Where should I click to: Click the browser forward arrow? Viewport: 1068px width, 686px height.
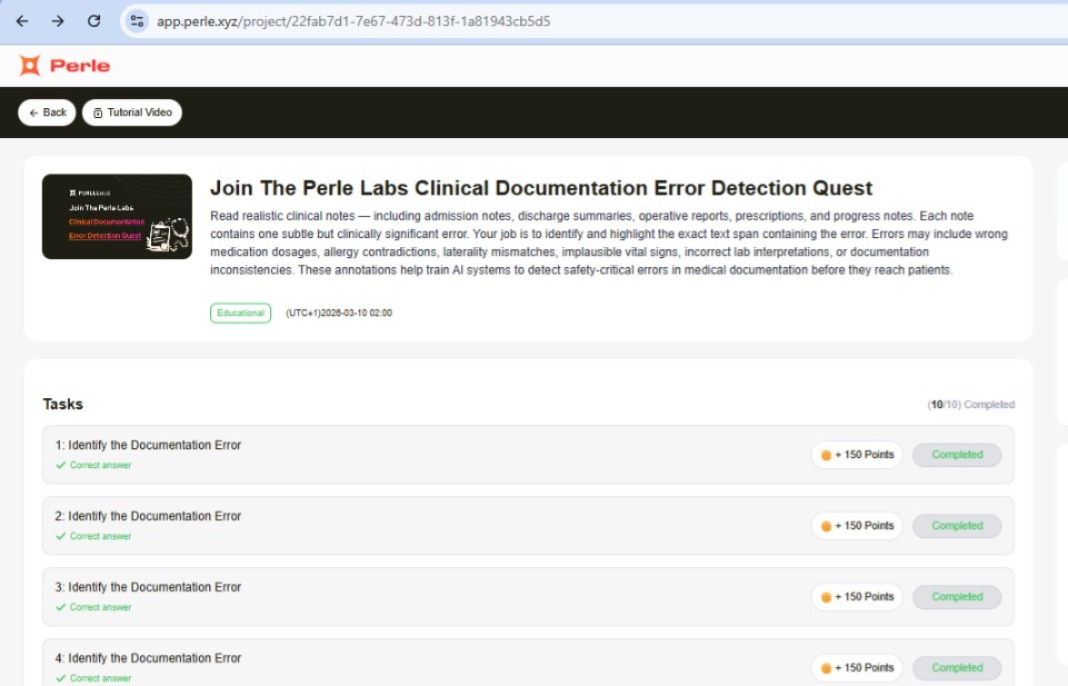click(58, 21)
